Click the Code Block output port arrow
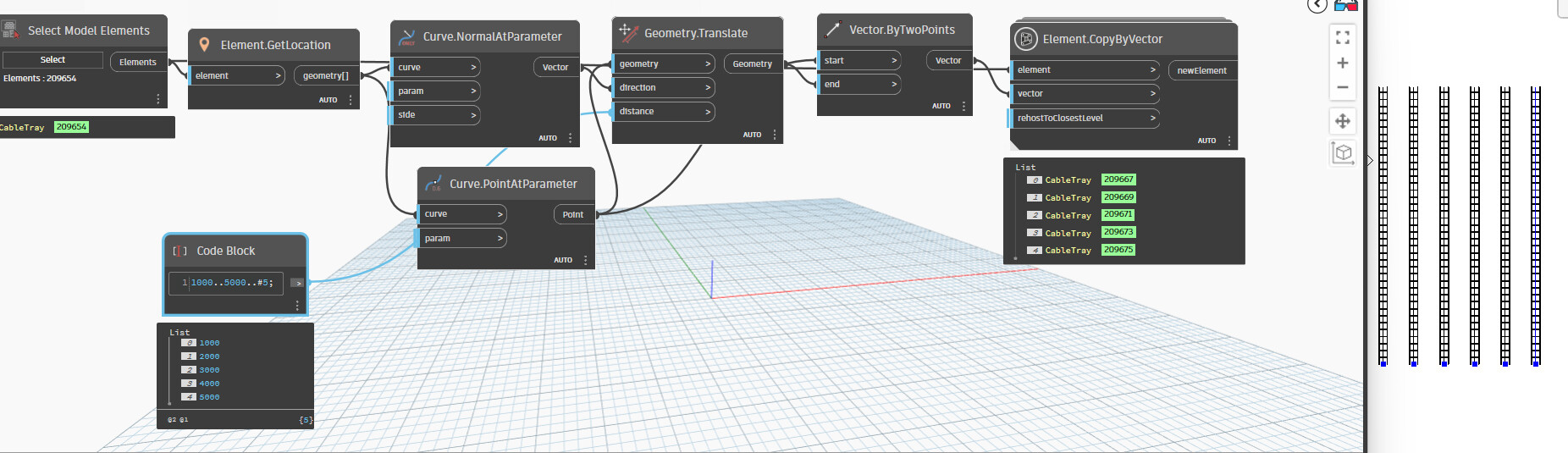This screenshot has width=1568, height=453. [297, 283]
